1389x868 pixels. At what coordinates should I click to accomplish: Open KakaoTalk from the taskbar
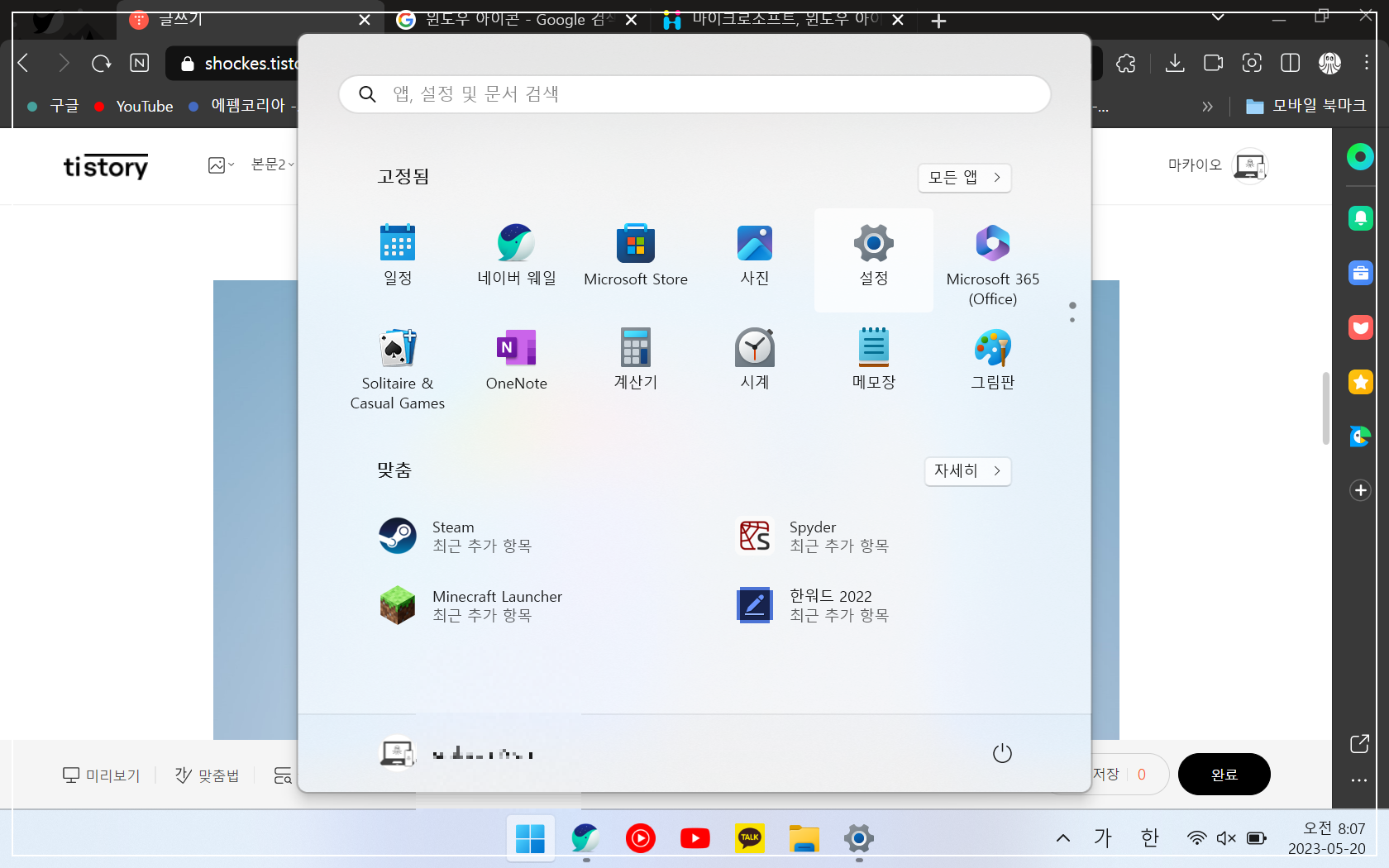point(750,838)
